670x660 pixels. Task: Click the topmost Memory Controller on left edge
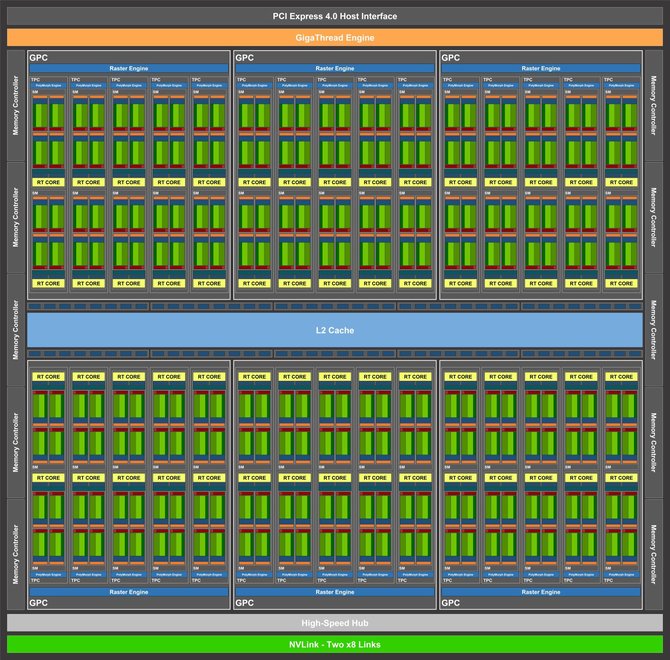(x=16, y=106)
